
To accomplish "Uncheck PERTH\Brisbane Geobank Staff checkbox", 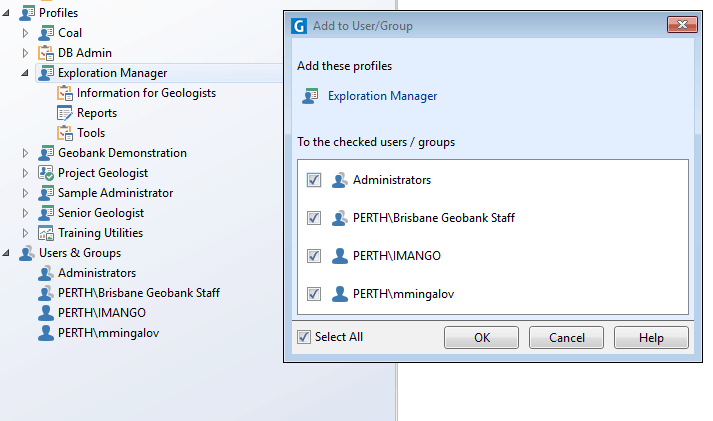I will (x=314, y=218).
